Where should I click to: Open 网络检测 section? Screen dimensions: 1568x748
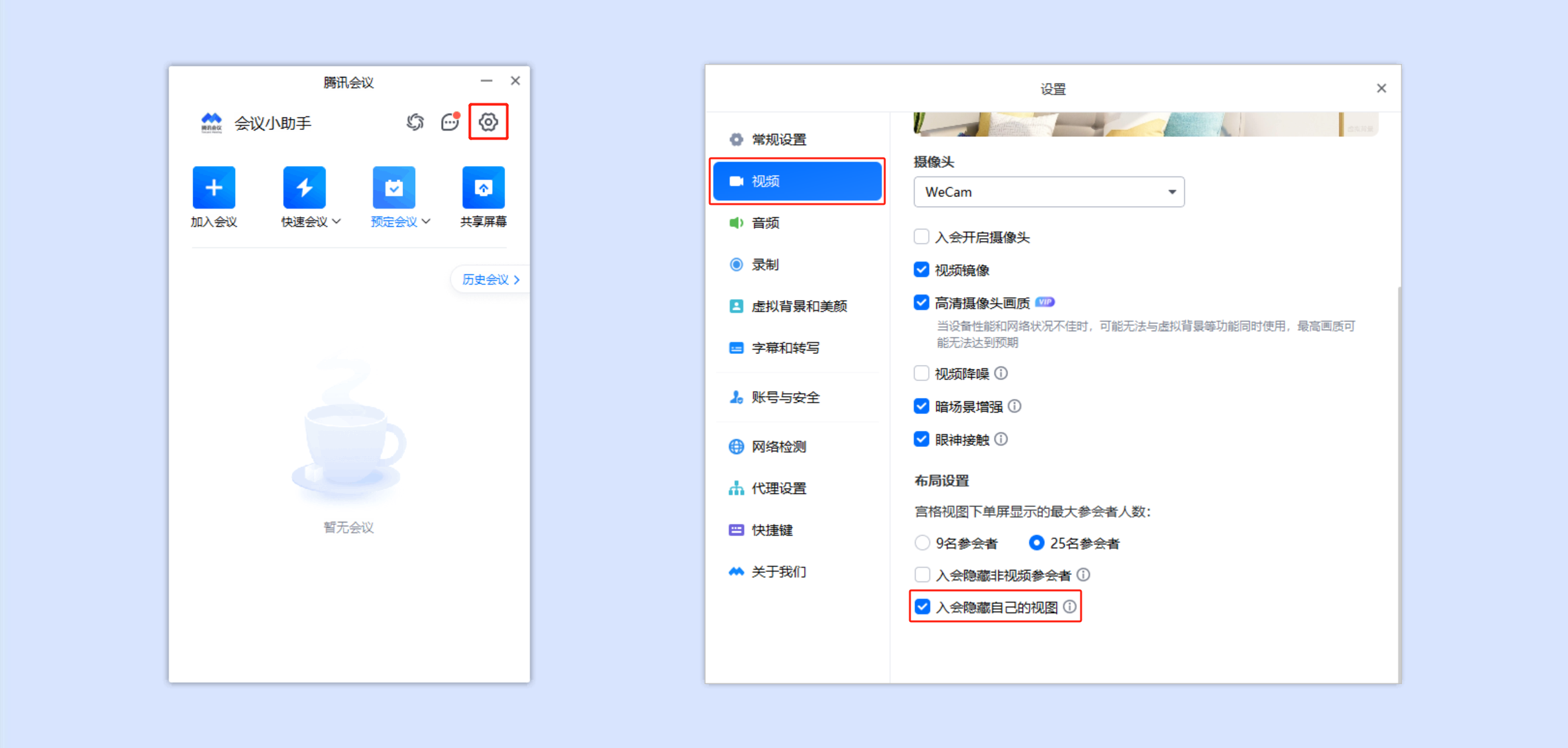[x=797, y=446]
